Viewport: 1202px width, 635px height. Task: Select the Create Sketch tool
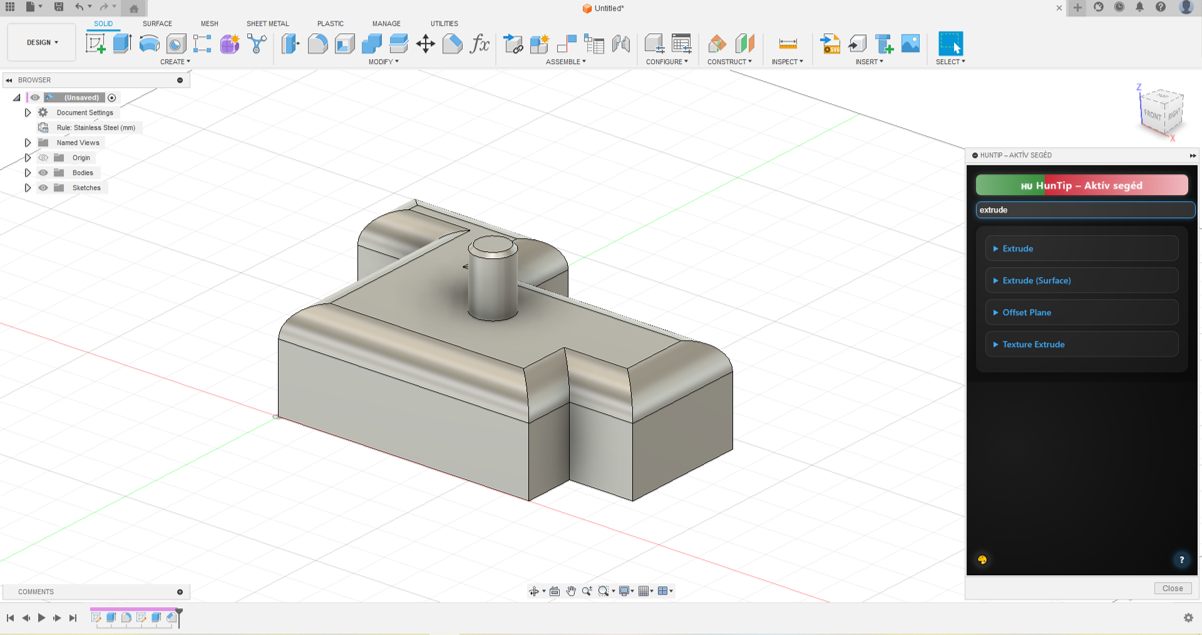click(96, 43)
